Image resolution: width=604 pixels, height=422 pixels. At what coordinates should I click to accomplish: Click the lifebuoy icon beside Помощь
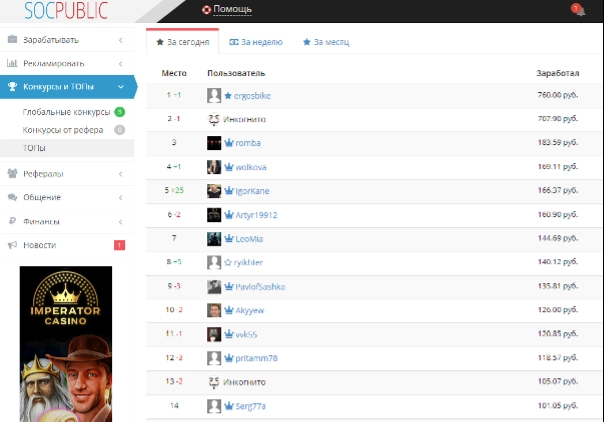tap(206, 10)
